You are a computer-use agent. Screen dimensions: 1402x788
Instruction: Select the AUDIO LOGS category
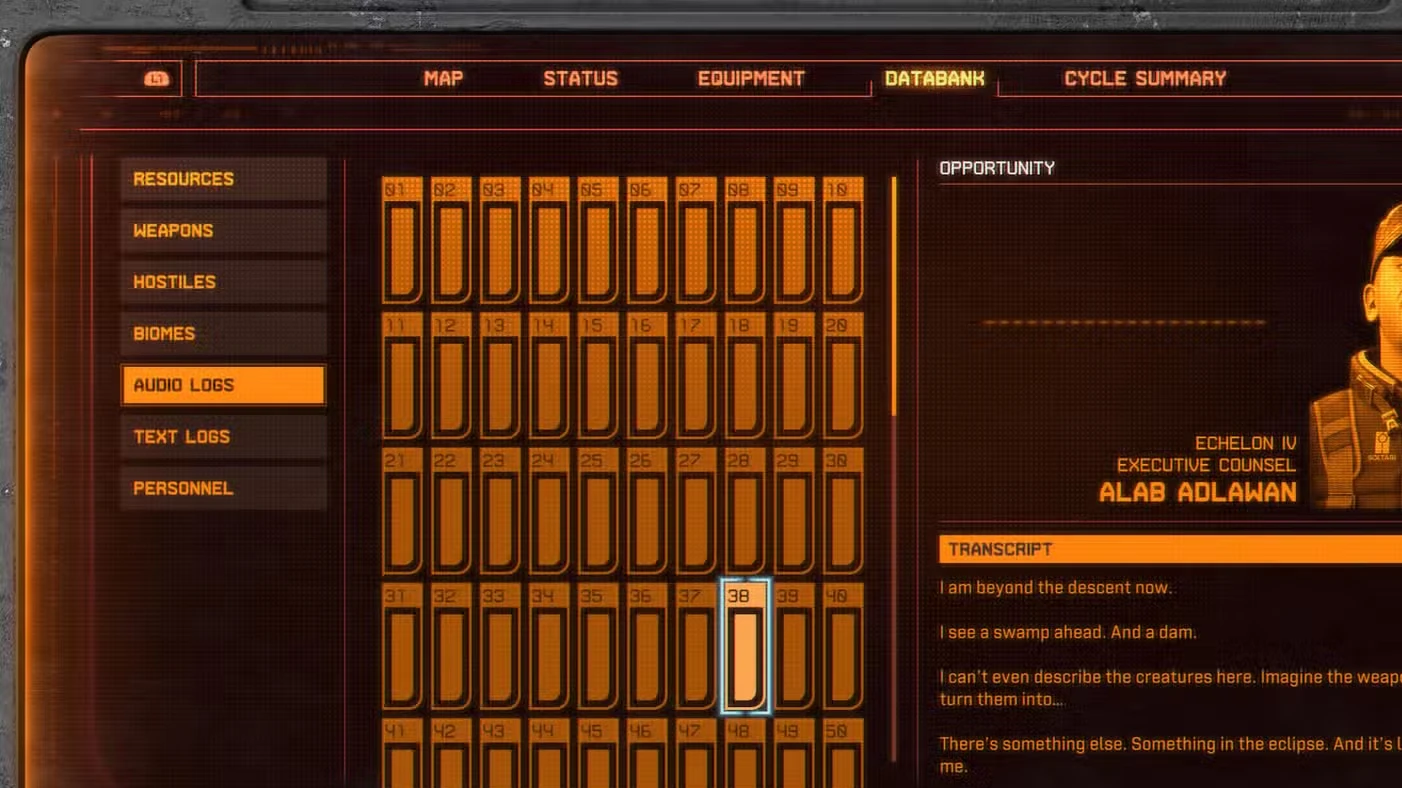(224, 385)
